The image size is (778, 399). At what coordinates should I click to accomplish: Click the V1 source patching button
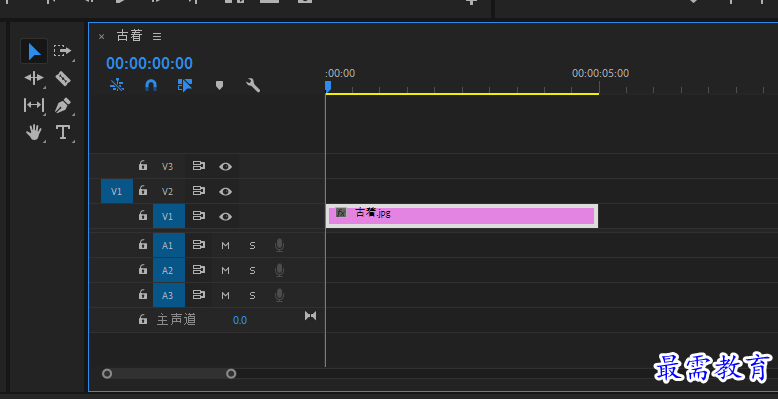(x=117, y=191)
